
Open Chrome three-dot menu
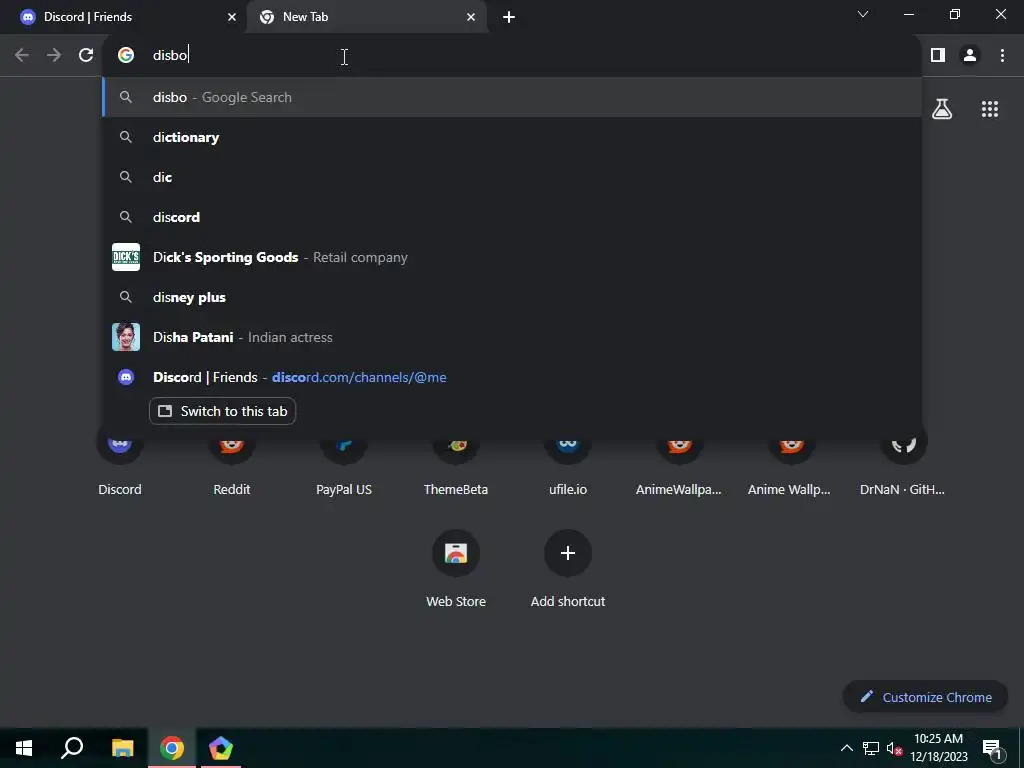[x=1002, y=55]
